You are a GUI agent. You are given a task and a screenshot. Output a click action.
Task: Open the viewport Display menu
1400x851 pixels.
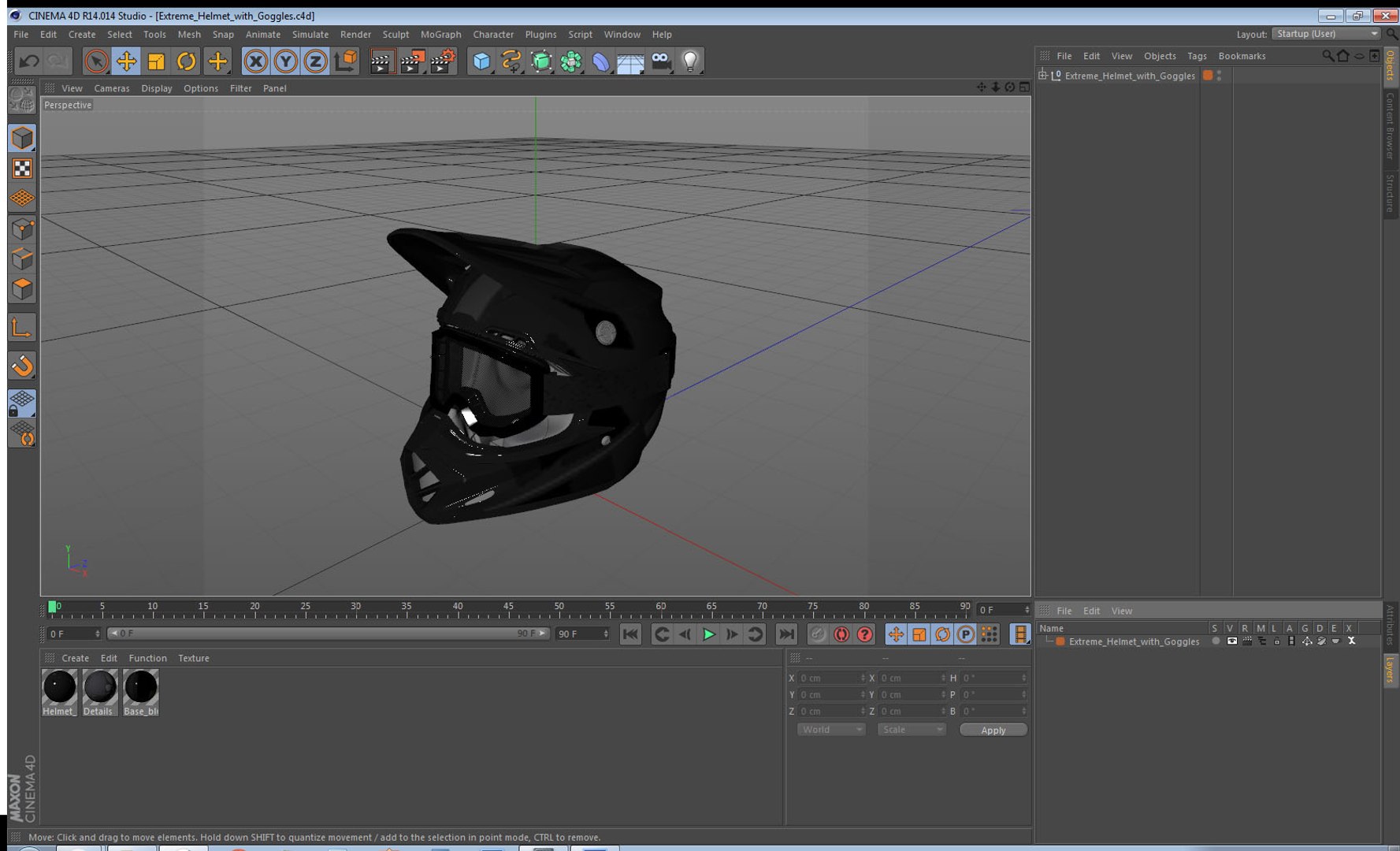point(157,88)
